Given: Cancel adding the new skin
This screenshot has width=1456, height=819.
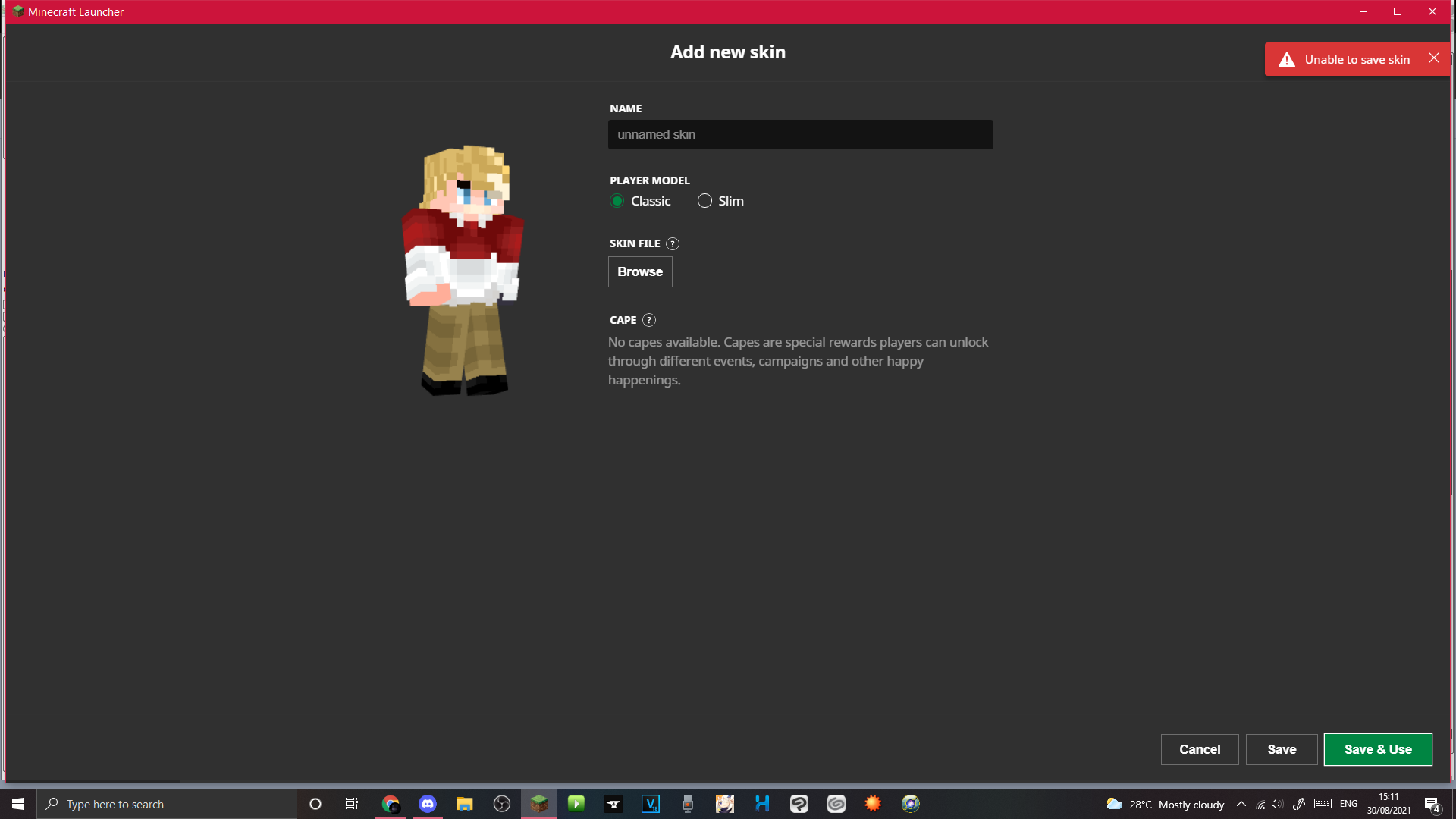Looking at the screenshot, I should [1199, 749].
